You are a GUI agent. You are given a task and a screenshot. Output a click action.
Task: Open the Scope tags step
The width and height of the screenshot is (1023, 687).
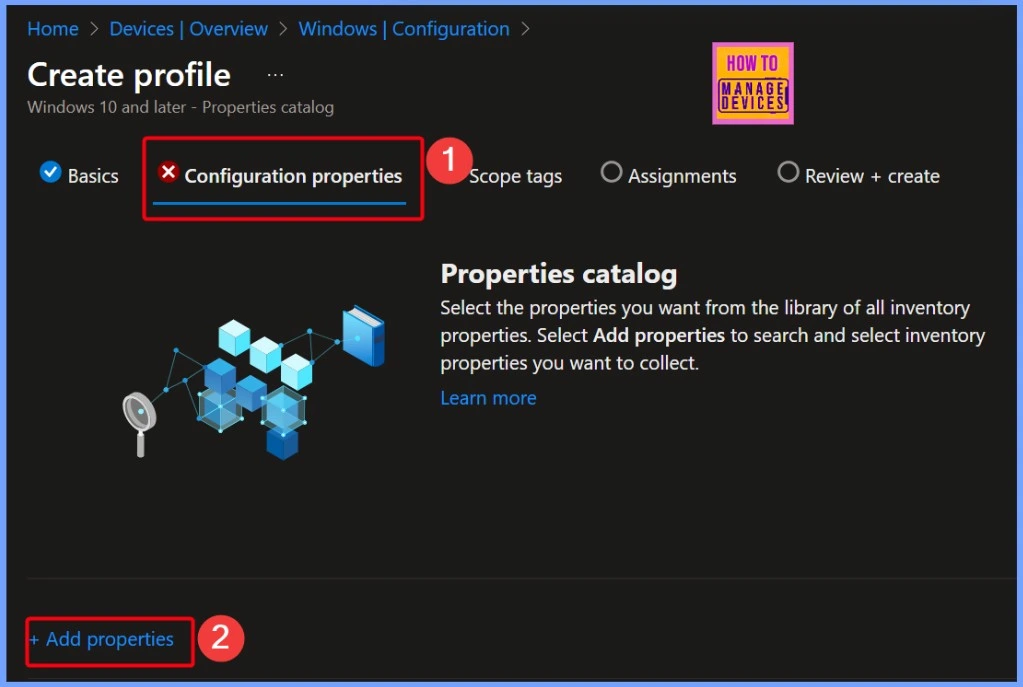click(x=515, y=176)
